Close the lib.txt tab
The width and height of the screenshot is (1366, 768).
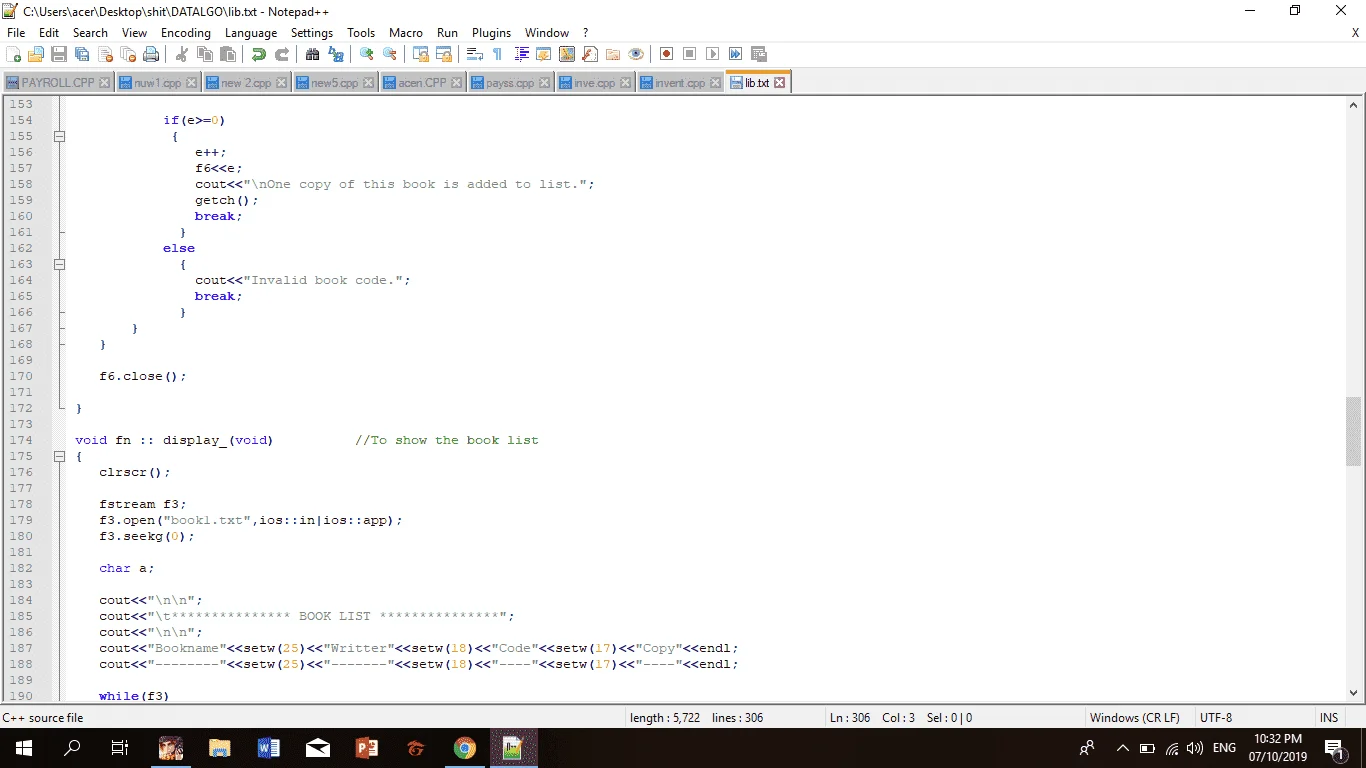point(780,83)
